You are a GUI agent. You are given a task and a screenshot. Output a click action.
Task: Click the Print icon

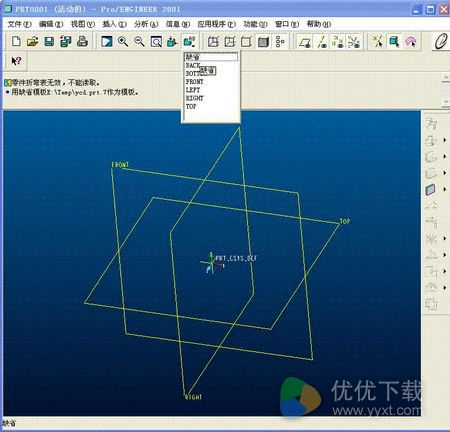82,41
